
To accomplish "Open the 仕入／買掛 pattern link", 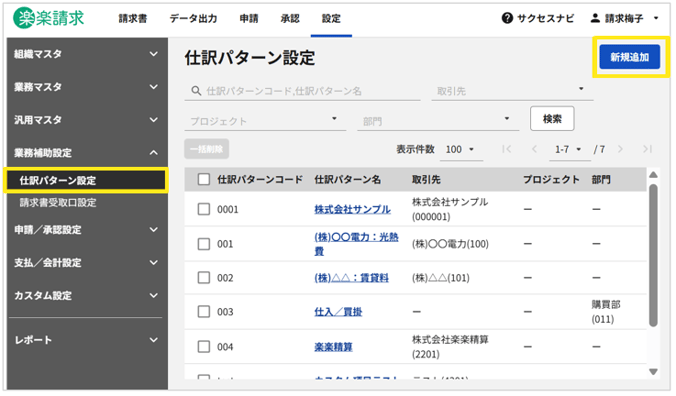I will tap(338, 312).
